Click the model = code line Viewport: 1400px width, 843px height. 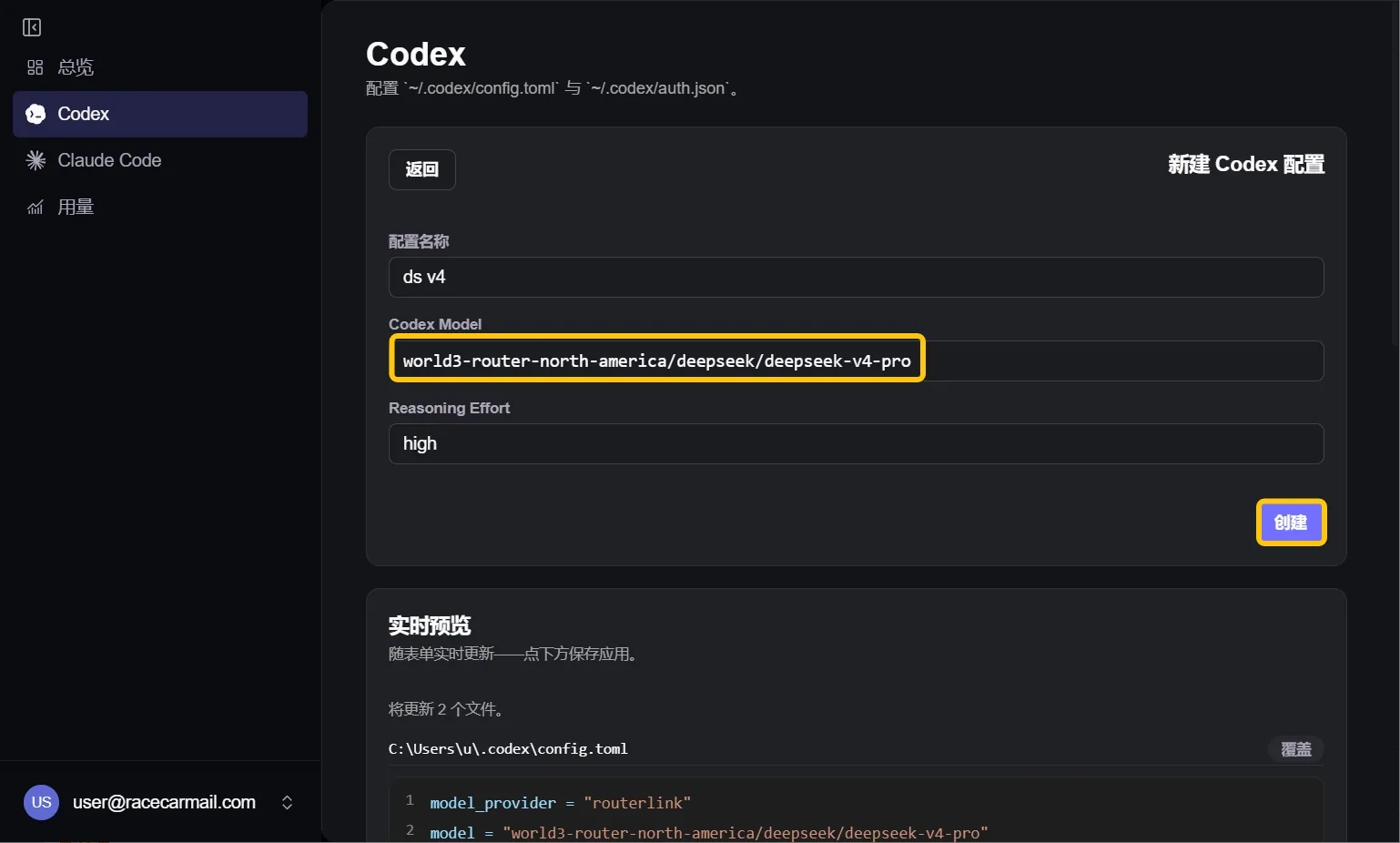coord(708,832)
